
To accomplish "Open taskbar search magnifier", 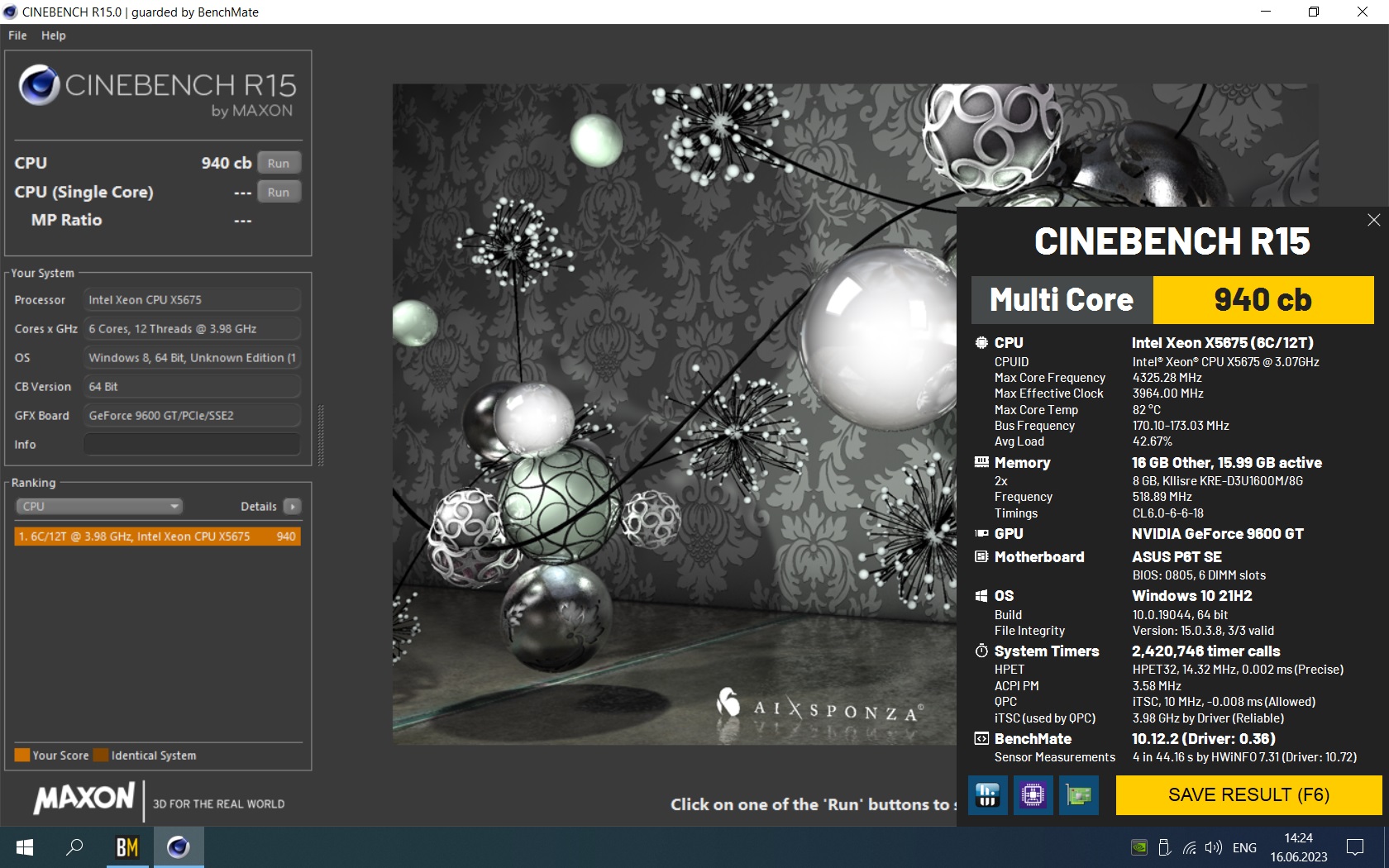I will point(74,847).
